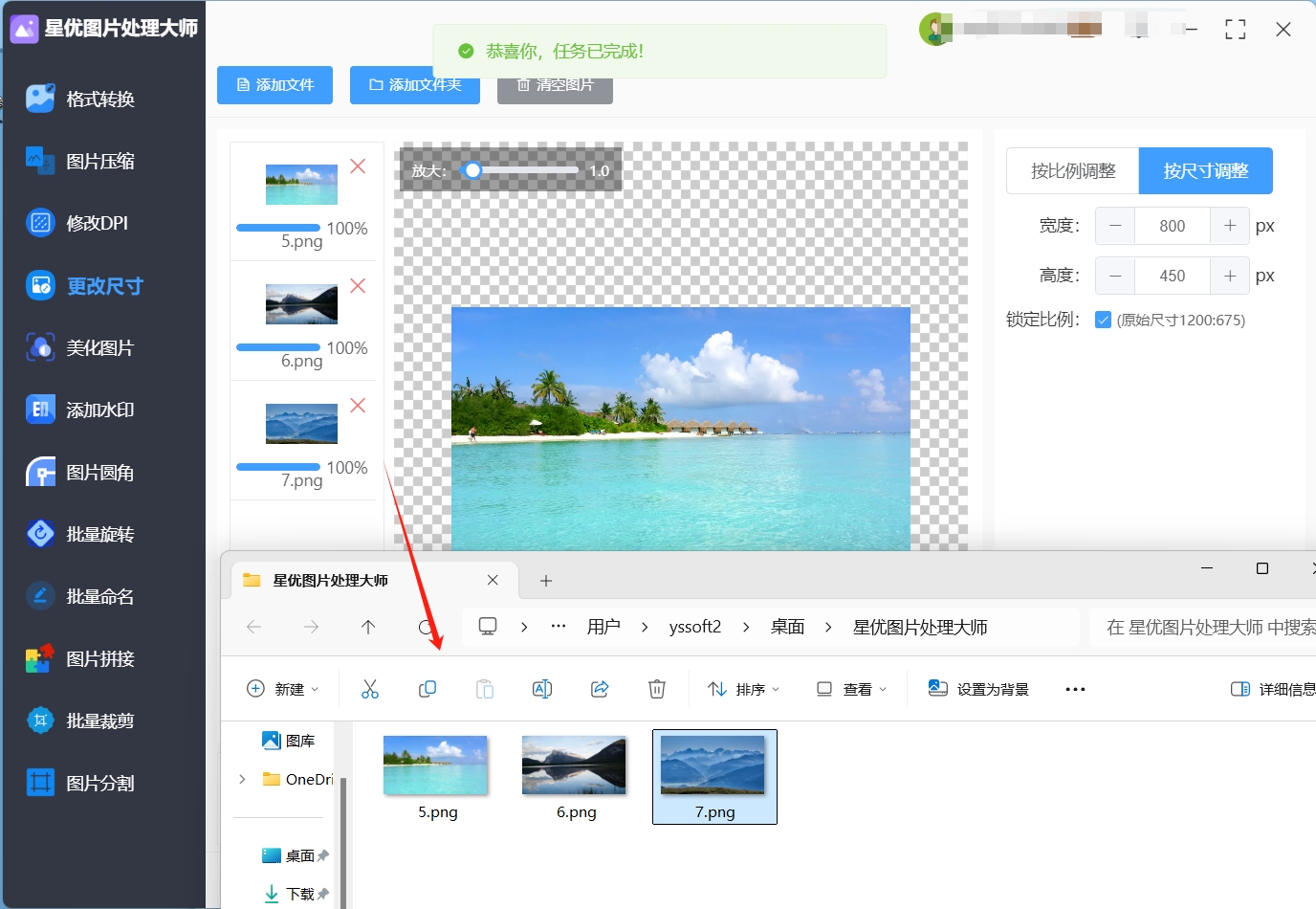The width and height of the screenshot is (1316, 909).
Task: Increase the 宽度 value with plus
Action: pyautogui.click(x=1230, y=226)
